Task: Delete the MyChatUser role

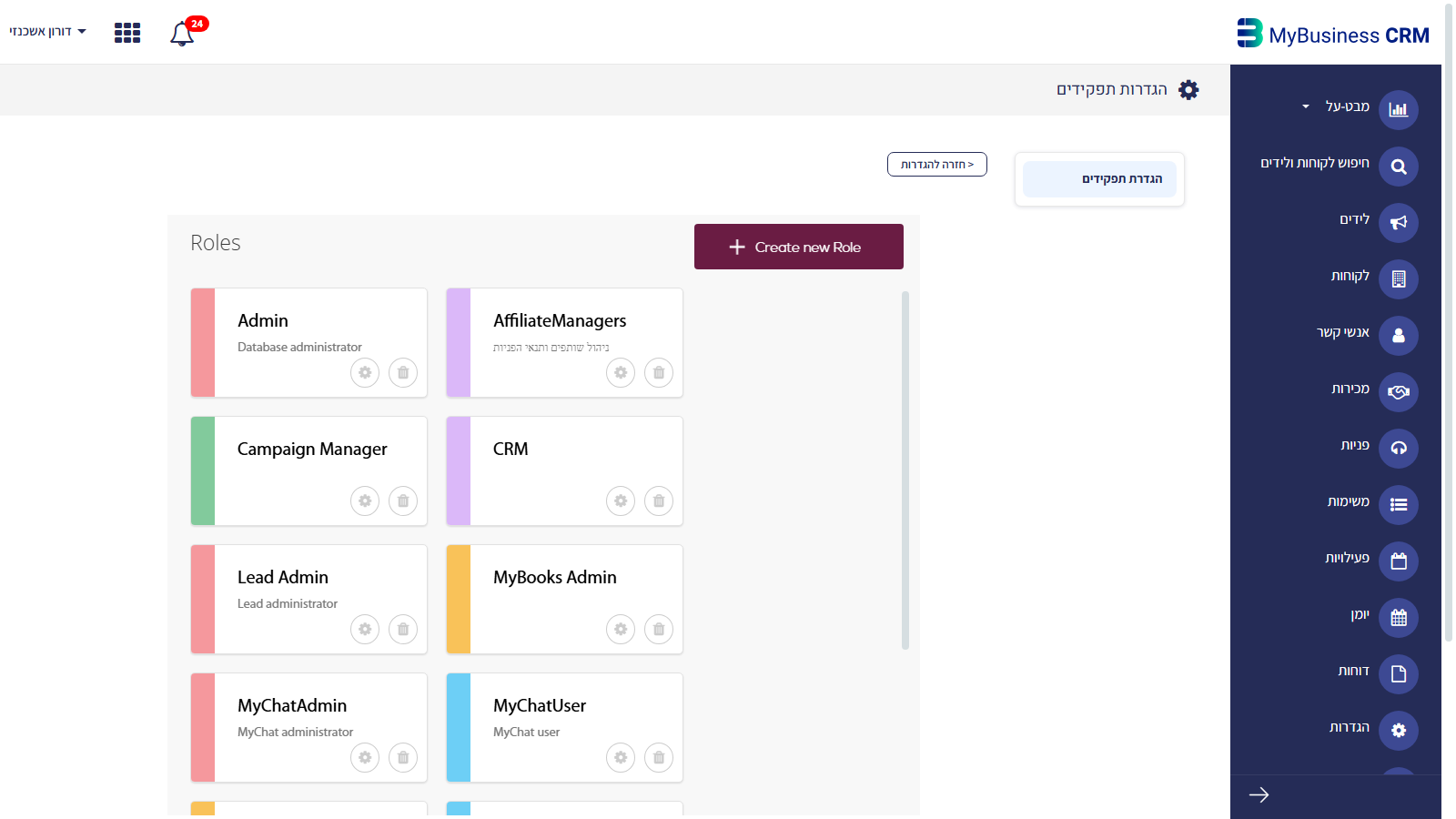Action: [659, 757]
